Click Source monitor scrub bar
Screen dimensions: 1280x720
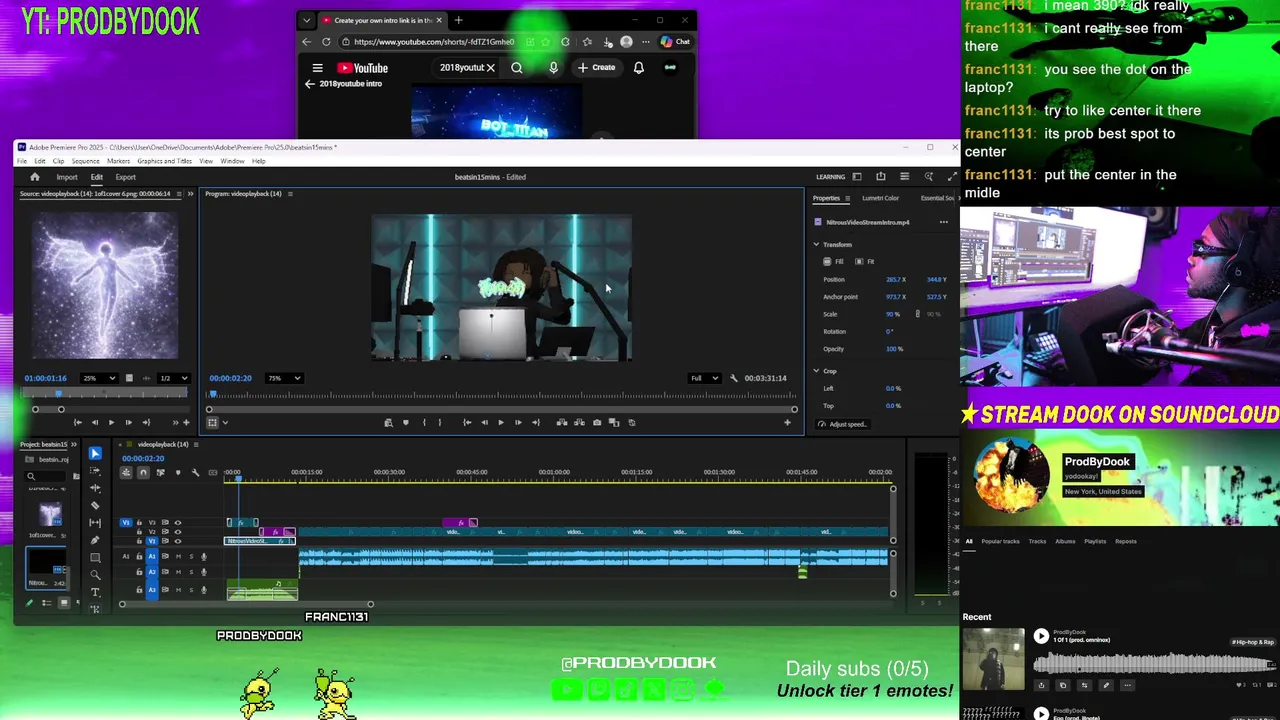point(105,394)
